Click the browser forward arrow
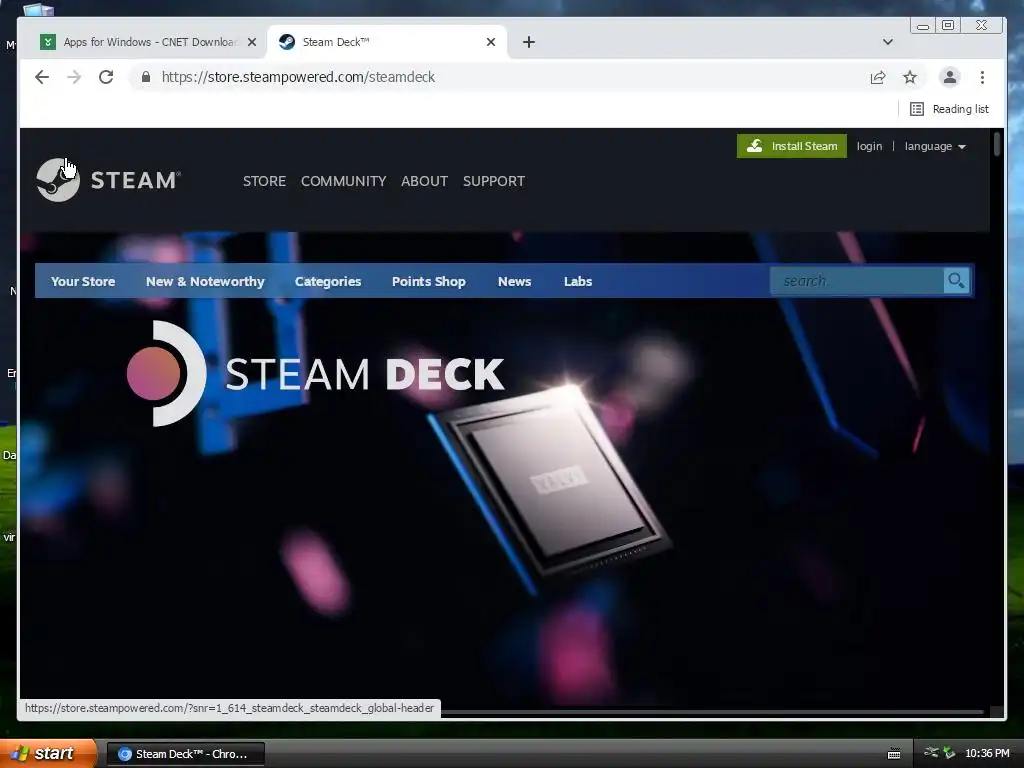 pos(74,77)
